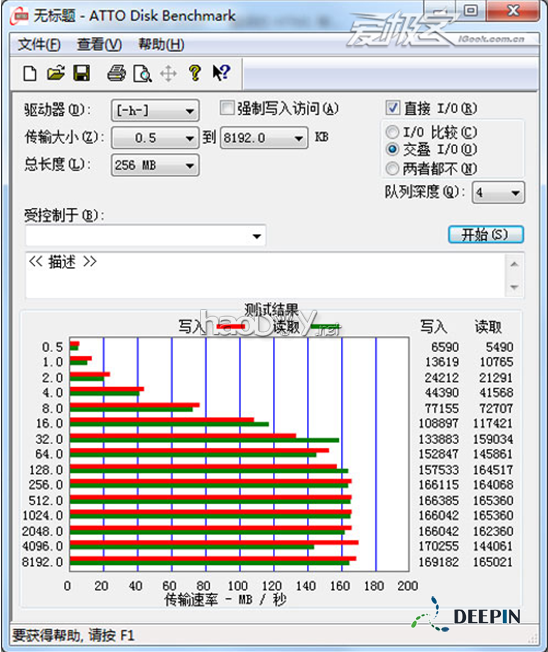Click the write value 169182
Viewport: 548px width, 652px height.
(439, 562)
